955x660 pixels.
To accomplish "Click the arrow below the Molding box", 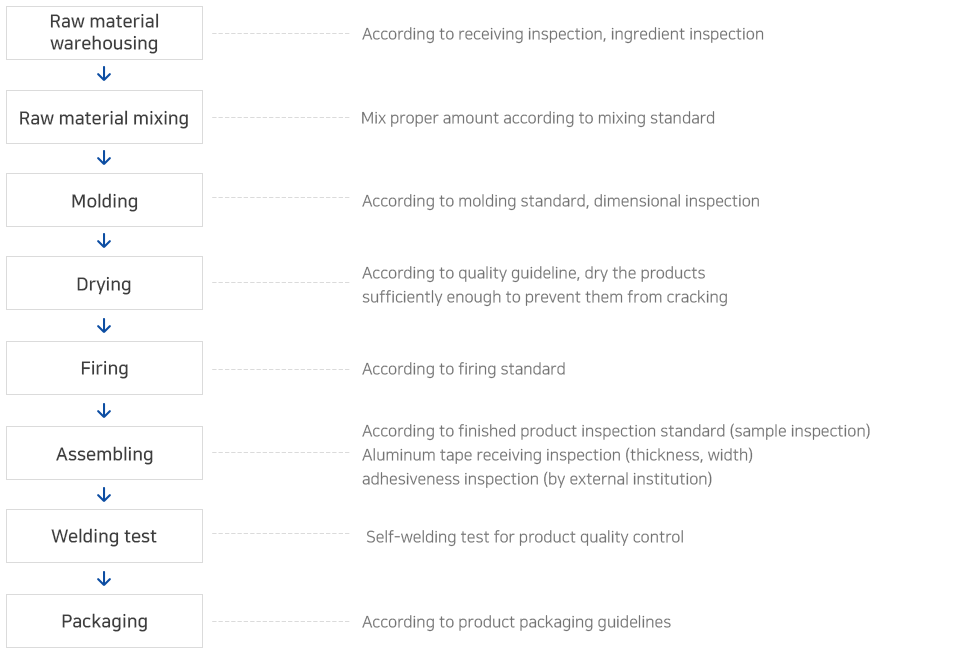I will tap(104, 241).
